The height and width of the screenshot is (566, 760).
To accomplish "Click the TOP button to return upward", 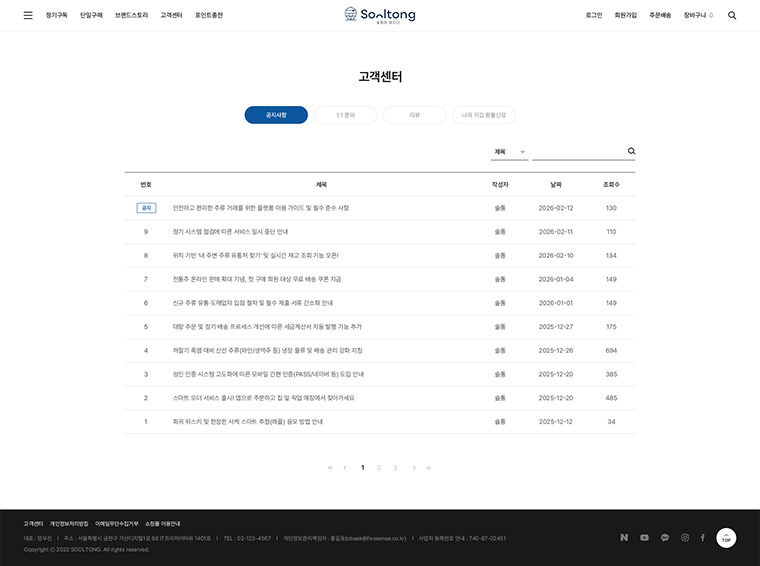I will [726, 538].
